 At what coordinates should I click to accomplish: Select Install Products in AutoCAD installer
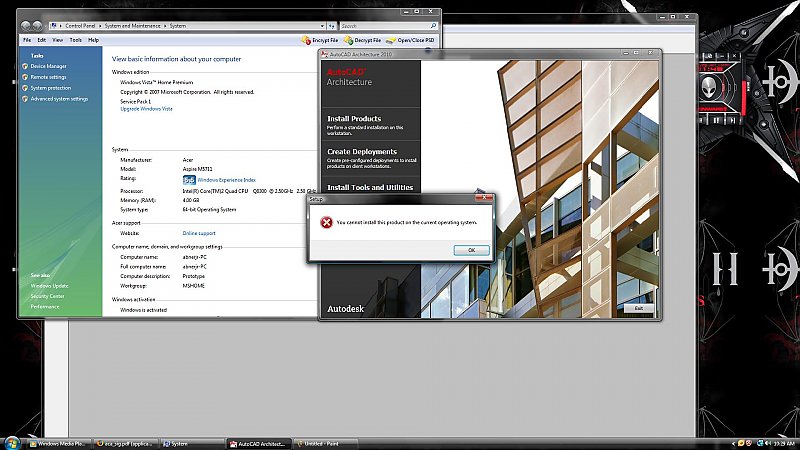pyautogui.click(x=354, y=118)
